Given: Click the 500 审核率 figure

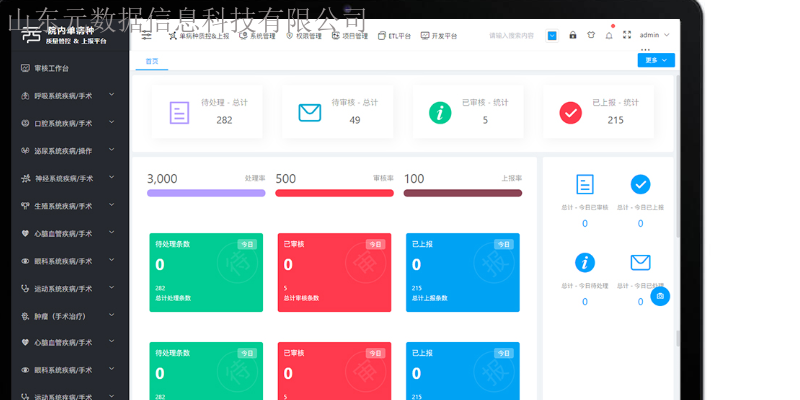Looking at the screenshot, I should [286, 179].
